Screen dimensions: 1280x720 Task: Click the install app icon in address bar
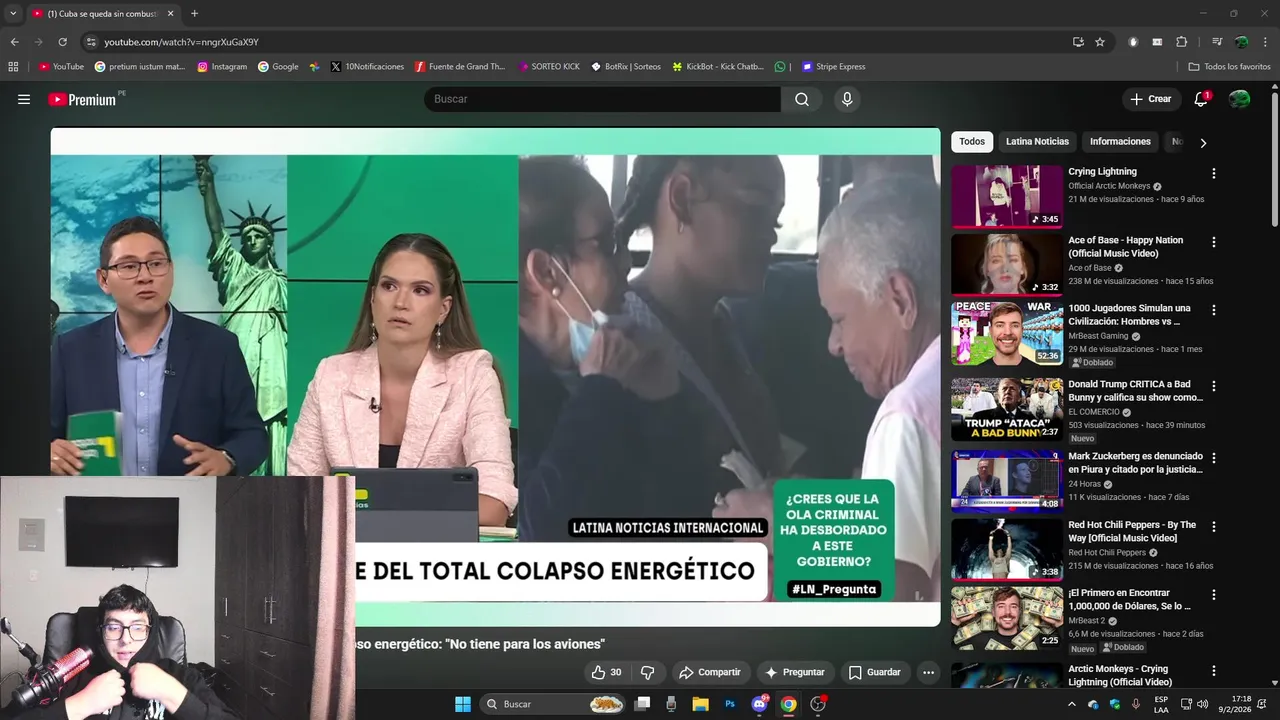click(x=1078, y=42)
